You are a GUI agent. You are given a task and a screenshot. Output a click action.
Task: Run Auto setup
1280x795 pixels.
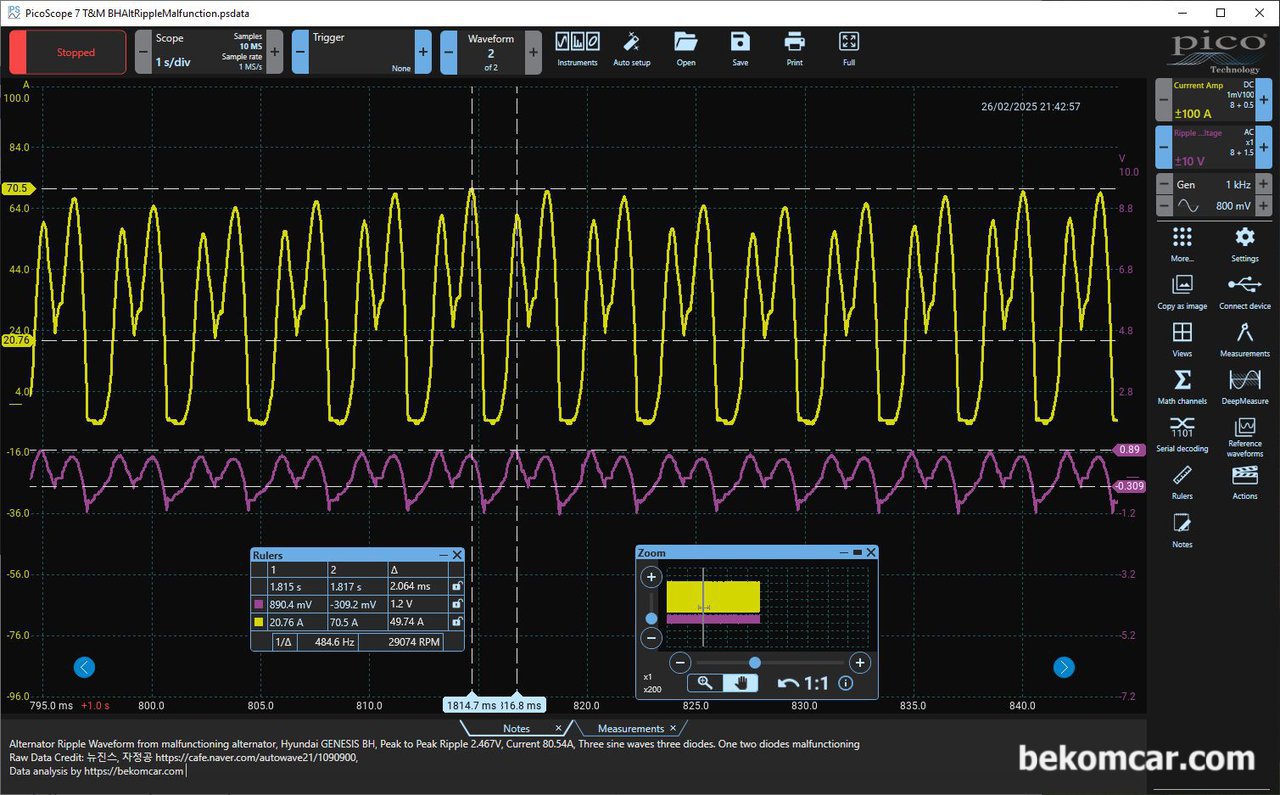pos(631,49)
